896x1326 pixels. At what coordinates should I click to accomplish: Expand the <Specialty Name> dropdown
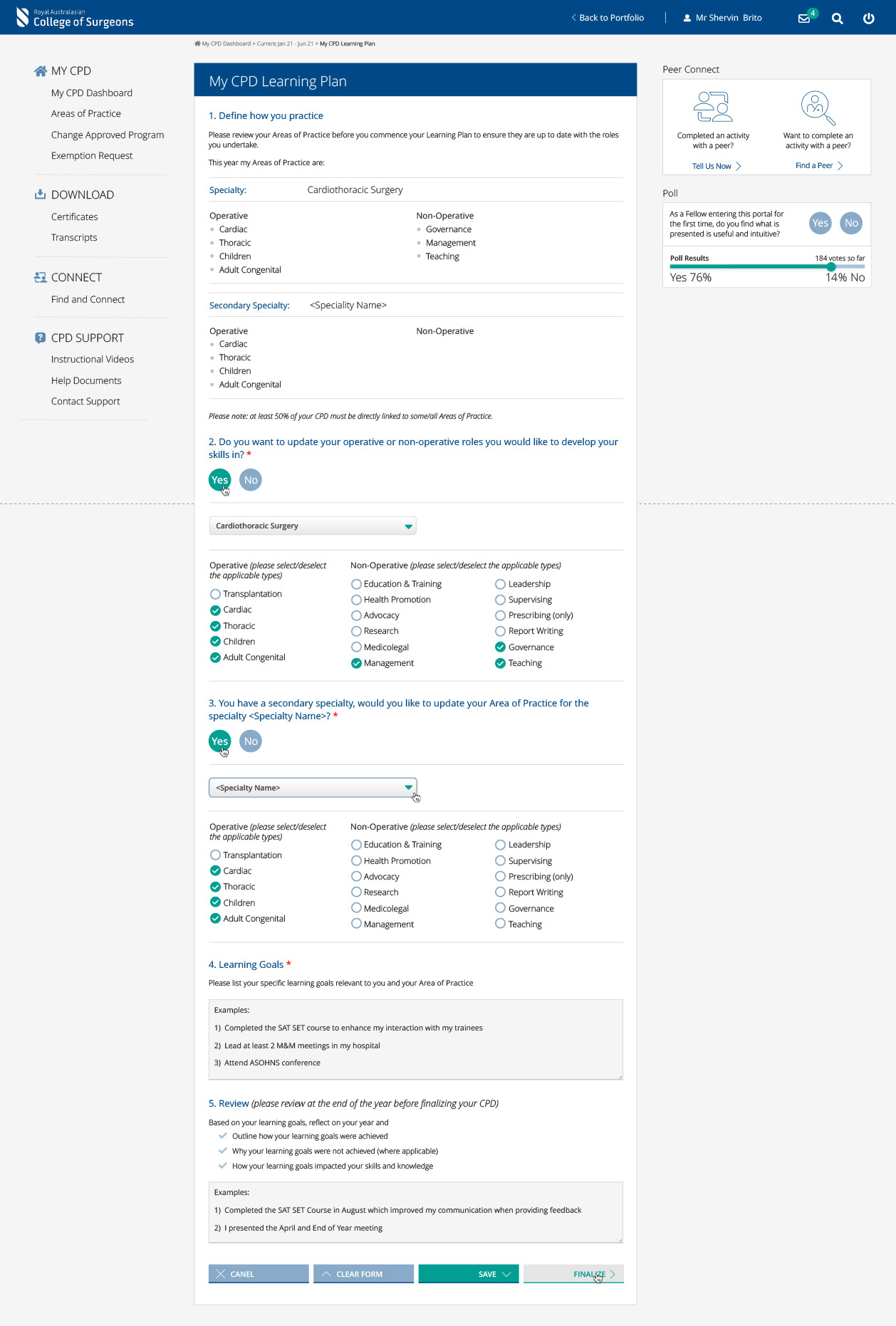pyautogui.click(x=313, y=788)
